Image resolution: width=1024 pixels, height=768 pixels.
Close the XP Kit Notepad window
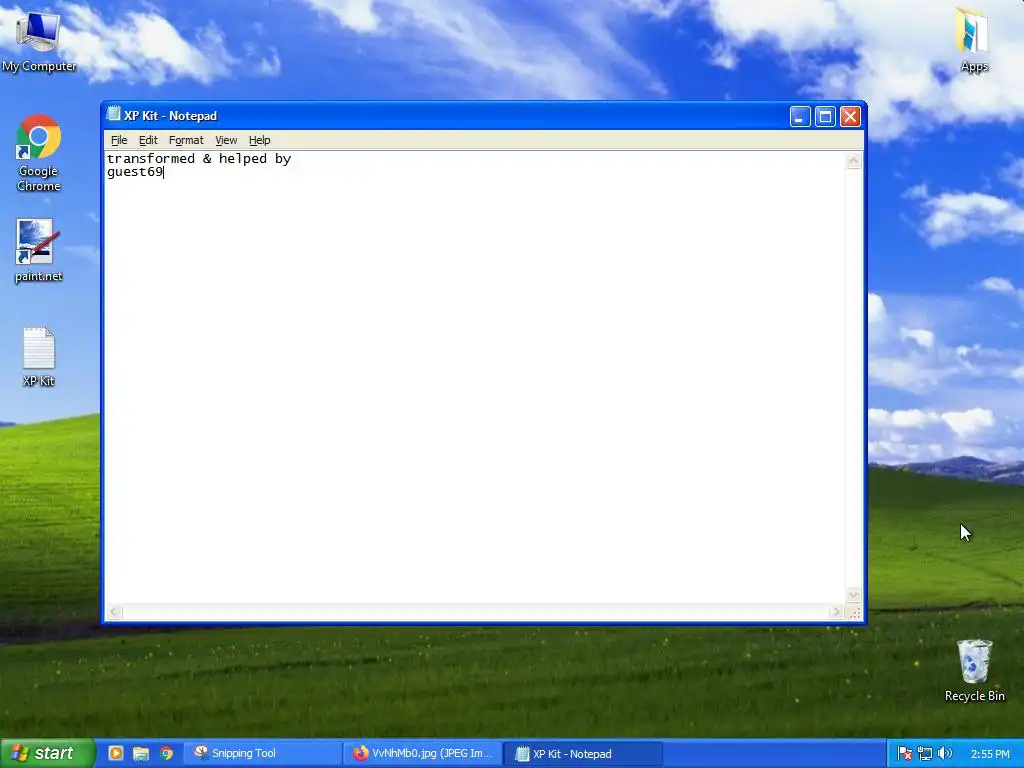tap(850, 116)
